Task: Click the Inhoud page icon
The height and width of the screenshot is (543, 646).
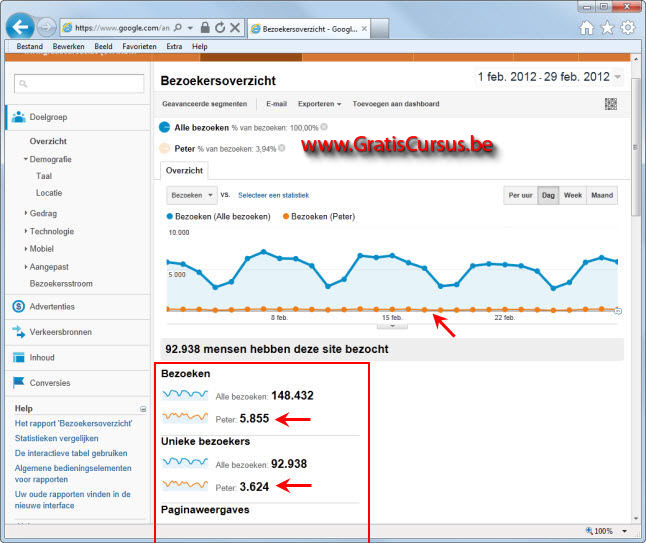Action: pos(19,357)
